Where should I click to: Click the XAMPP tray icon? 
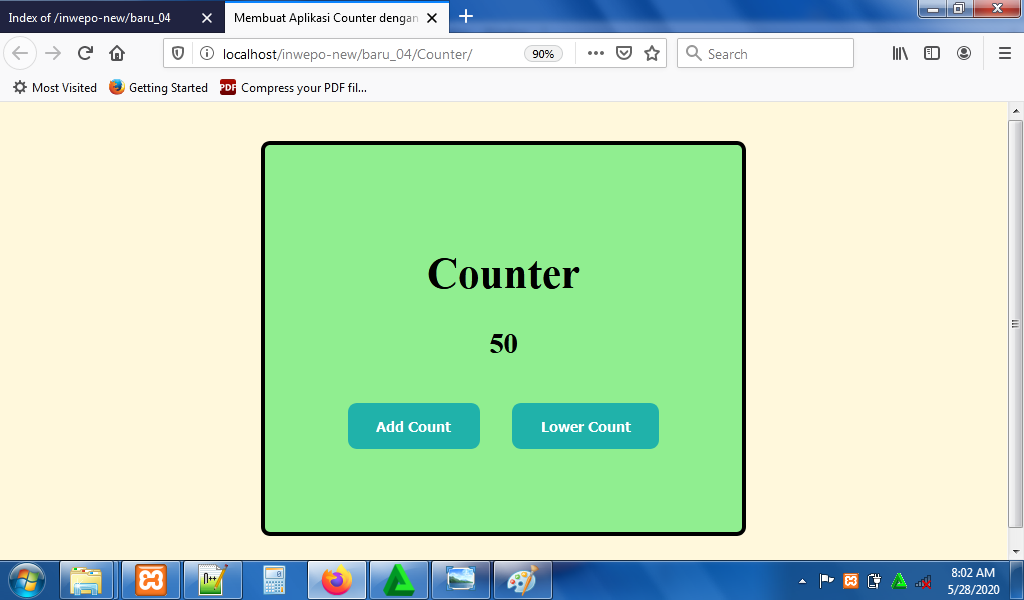850,580
